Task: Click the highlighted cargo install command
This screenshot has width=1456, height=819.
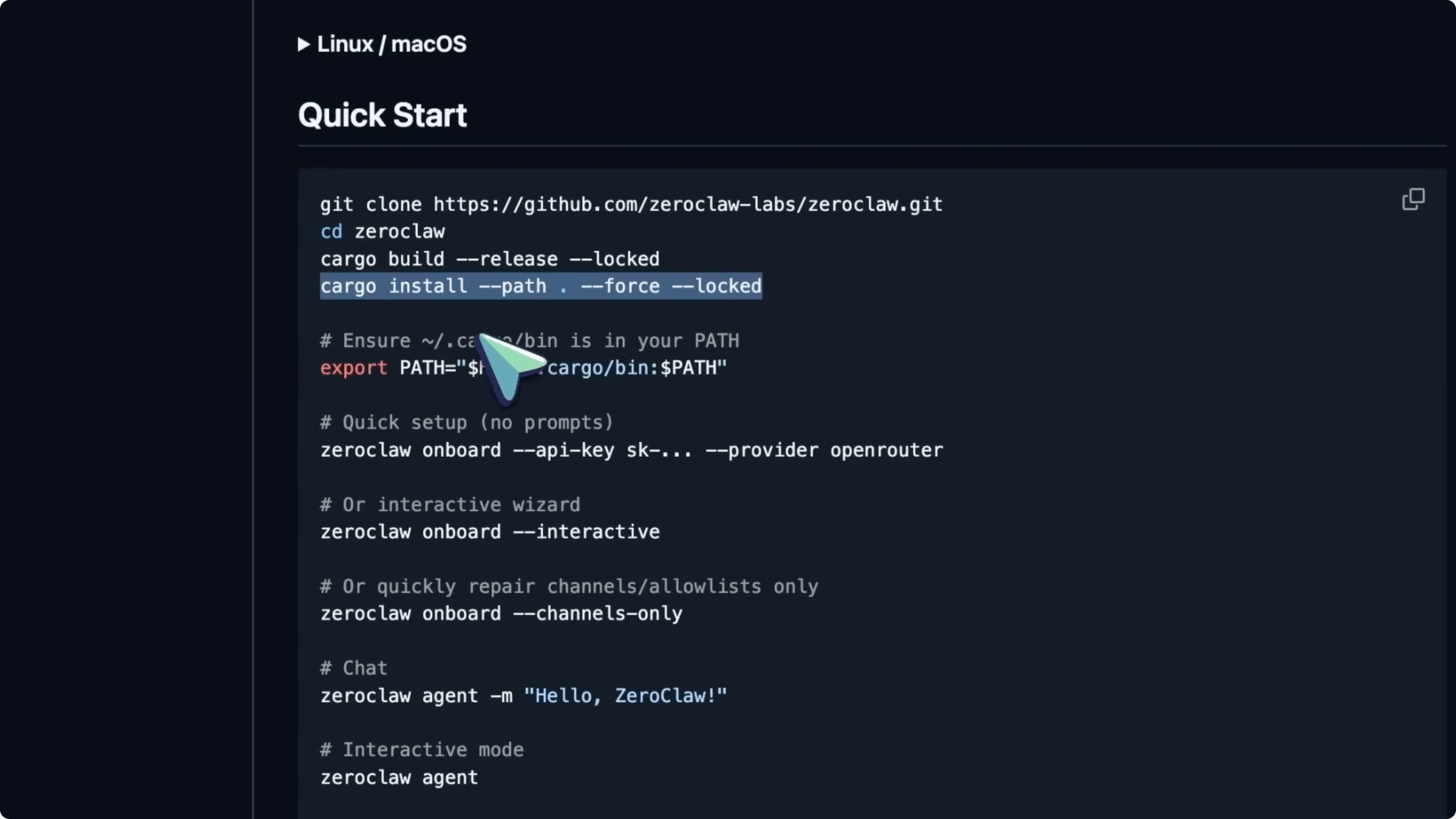Action: pos(540,286)
